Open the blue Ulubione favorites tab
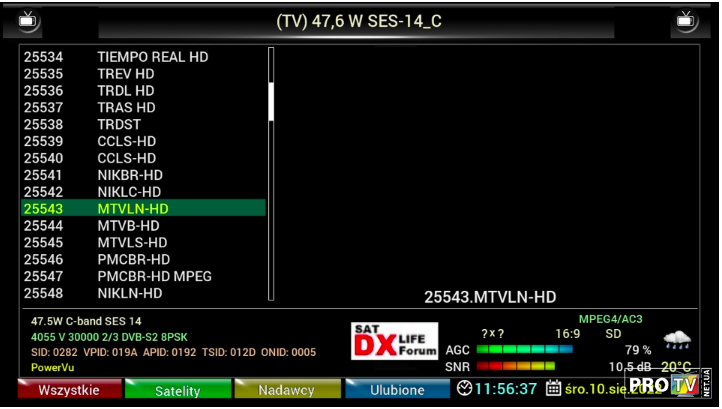 click(397, 390)
